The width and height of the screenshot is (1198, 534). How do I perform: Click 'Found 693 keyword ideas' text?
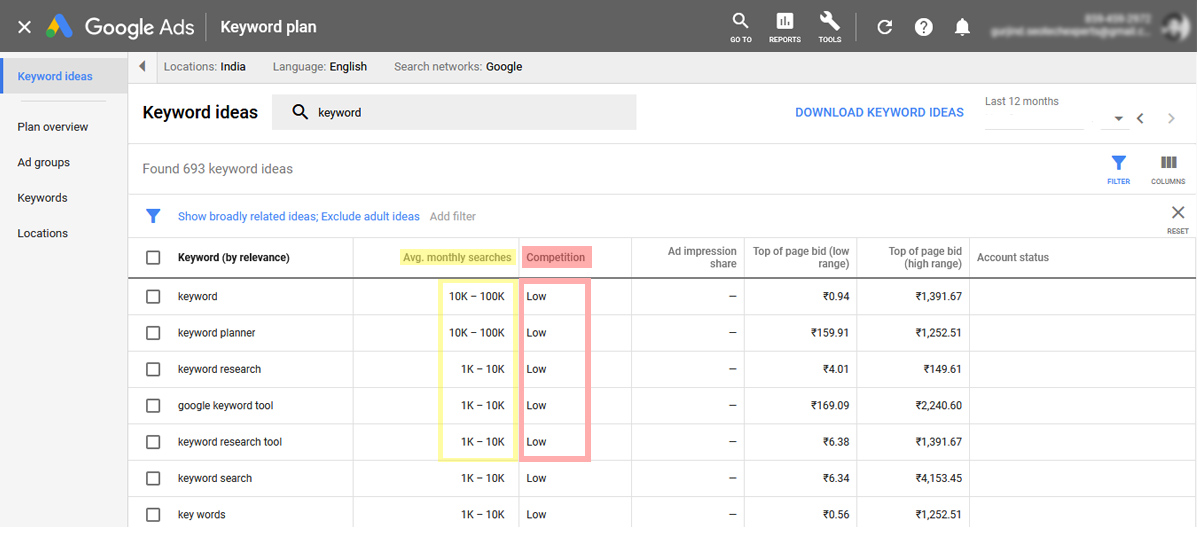click(218, 169)
